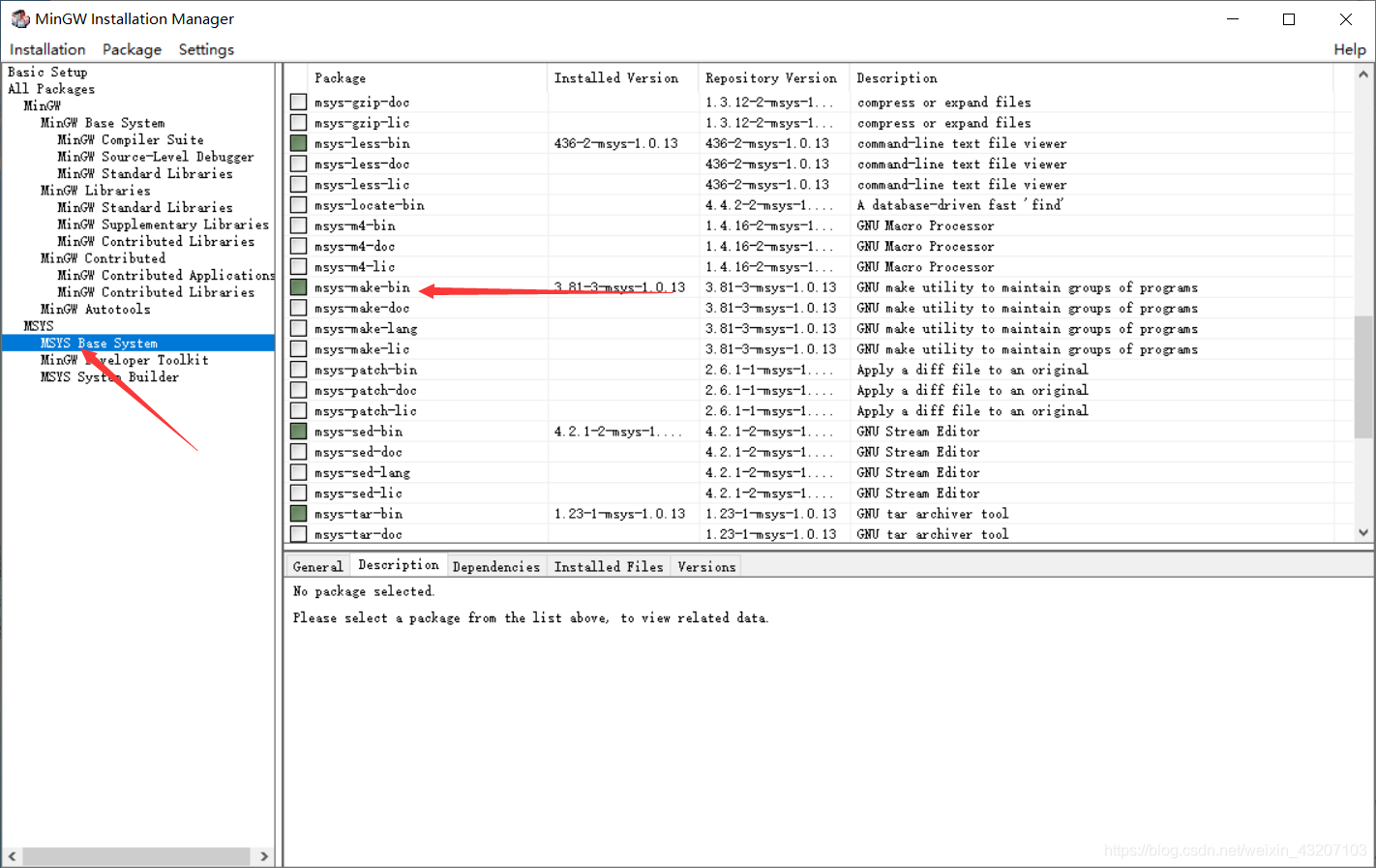Toggle checkbox for msys-m4-lic

[x=298, y=266]
